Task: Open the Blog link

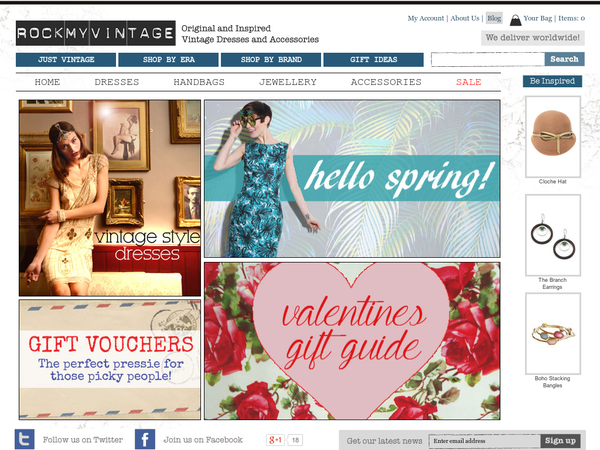Action: [x=494, y=18]
